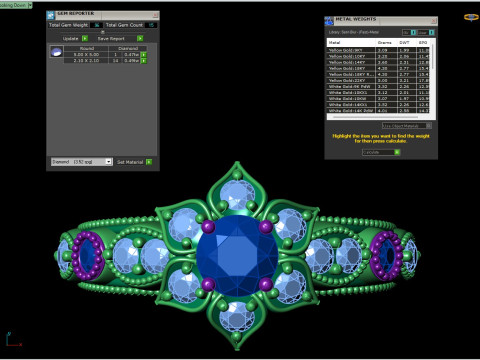Click the Metal column header

[351, 43]
